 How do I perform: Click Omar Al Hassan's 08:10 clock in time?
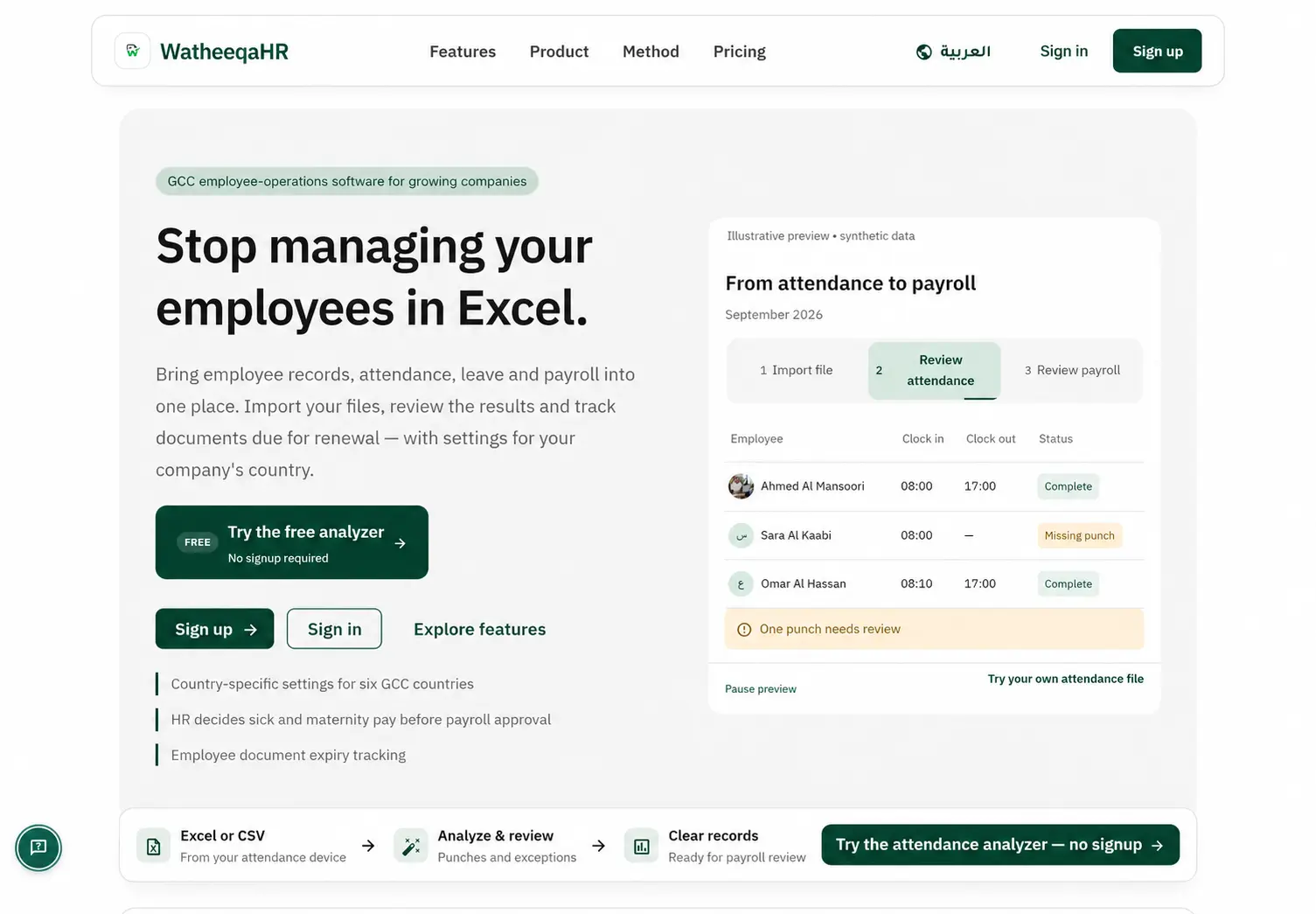pyautogui.click(x=916, y=583)
